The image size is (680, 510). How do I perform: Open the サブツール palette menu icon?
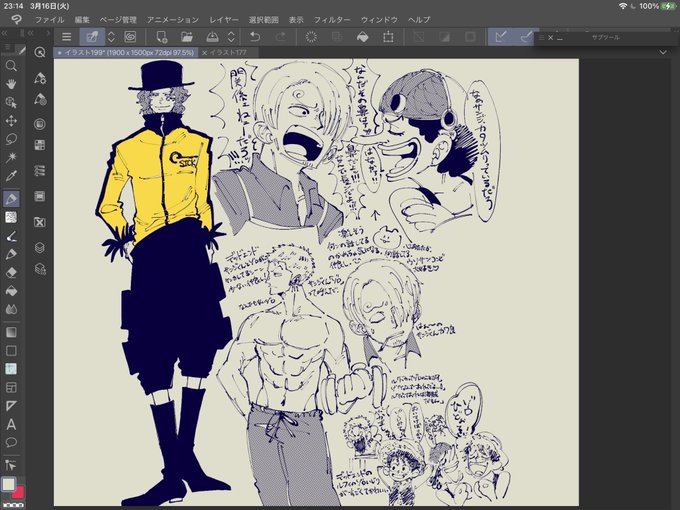pyautogui.click(x=541, y=38)
